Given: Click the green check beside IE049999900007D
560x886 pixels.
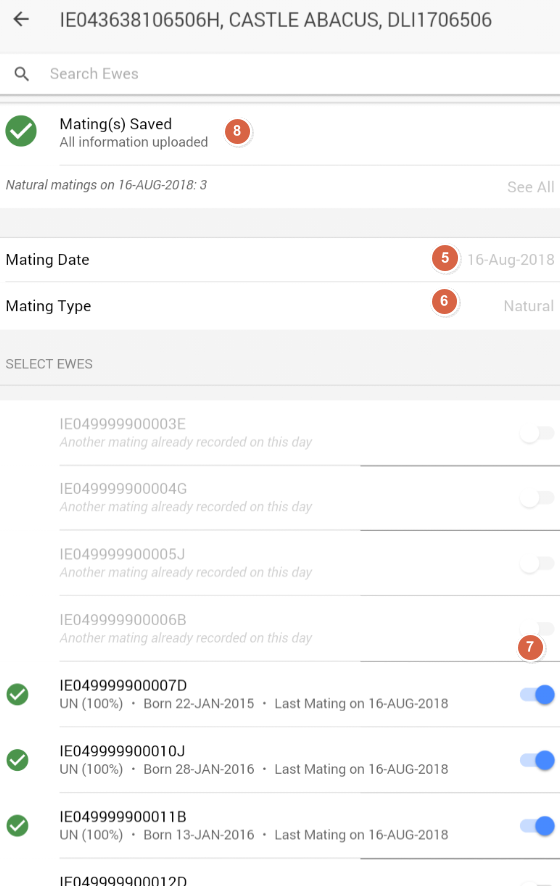Looking at the screenshot, I should [18, 694].
